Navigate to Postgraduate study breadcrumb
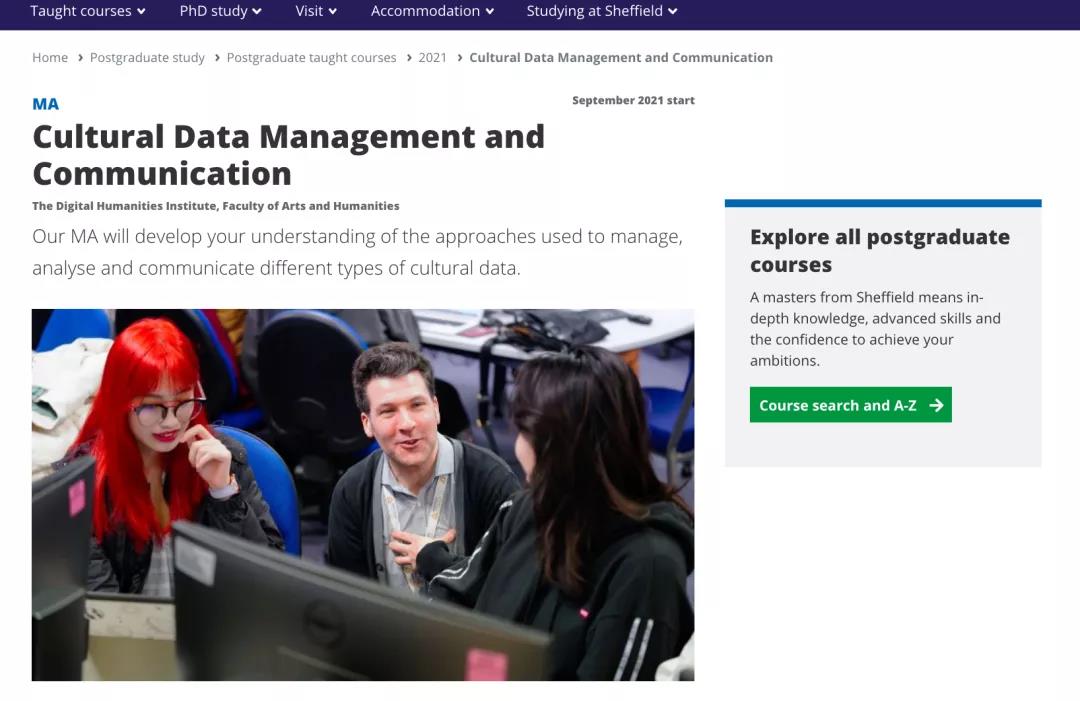The width and height of the screenshot is (1080, 701). click(x=147, y=58)
